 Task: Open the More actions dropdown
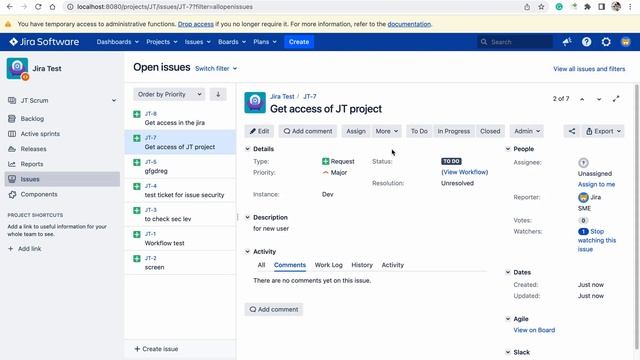[x=387, y=131]
